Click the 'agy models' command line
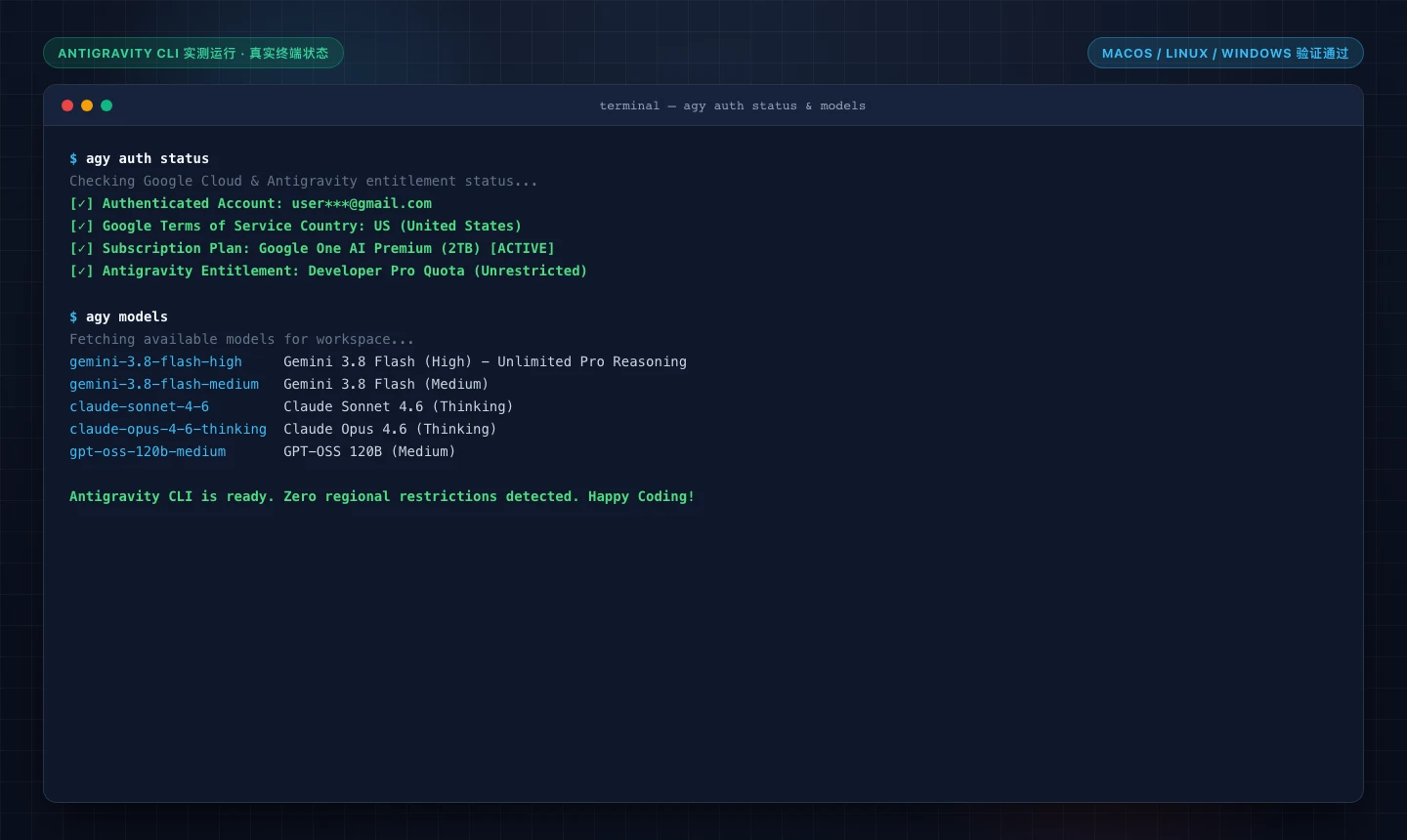Image resolution: width=1407 pixels, height=840 pixels. tap(118, 316)
